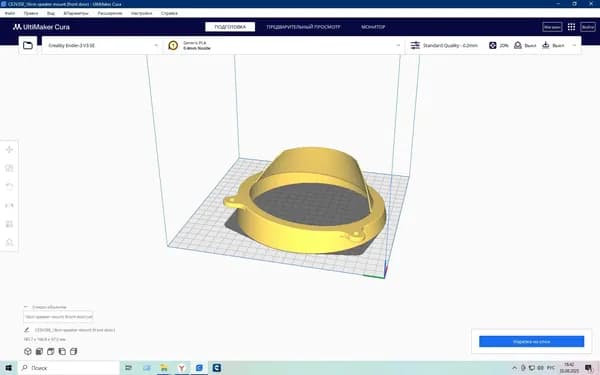This screenshot has width=600, height=375.
Task: Open the UltiMaker apps grid icon
Action: coord(571,27)
